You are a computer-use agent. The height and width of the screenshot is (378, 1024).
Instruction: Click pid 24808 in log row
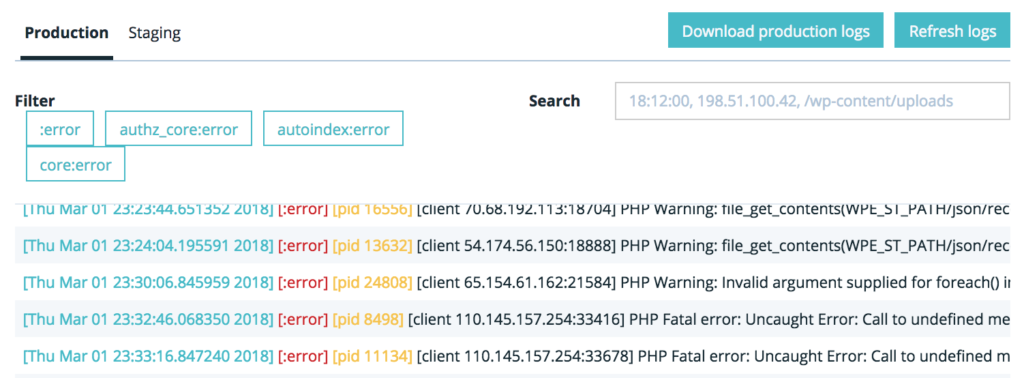373,283
